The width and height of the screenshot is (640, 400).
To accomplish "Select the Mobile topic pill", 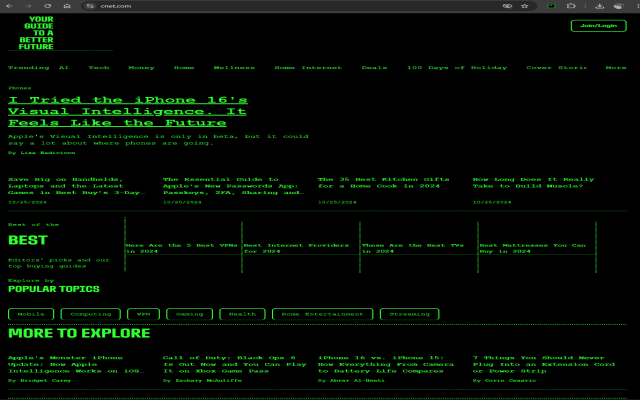I will [x=31, y=314].
